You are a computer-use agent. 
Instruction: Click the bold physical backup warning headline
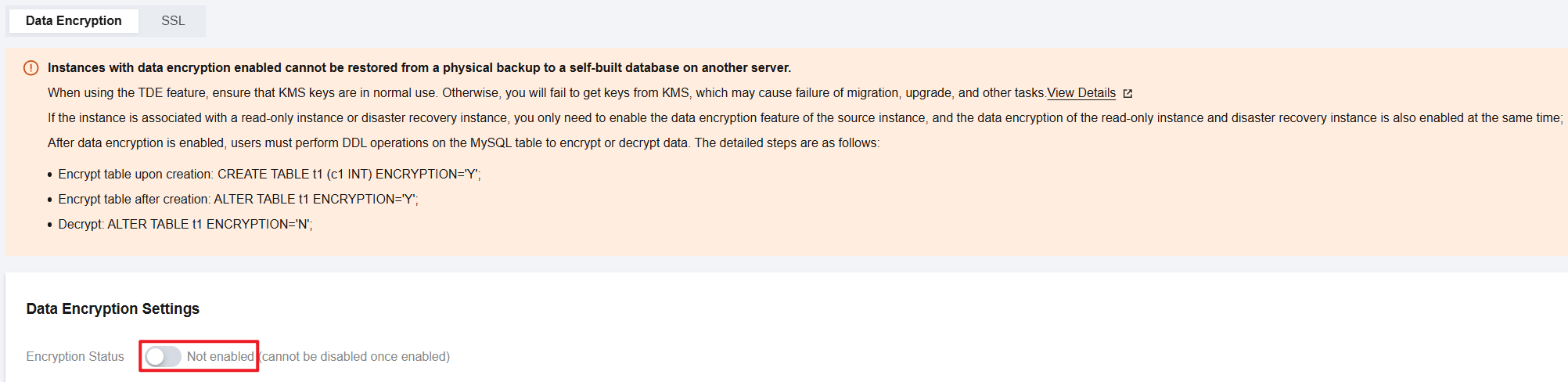419,68
